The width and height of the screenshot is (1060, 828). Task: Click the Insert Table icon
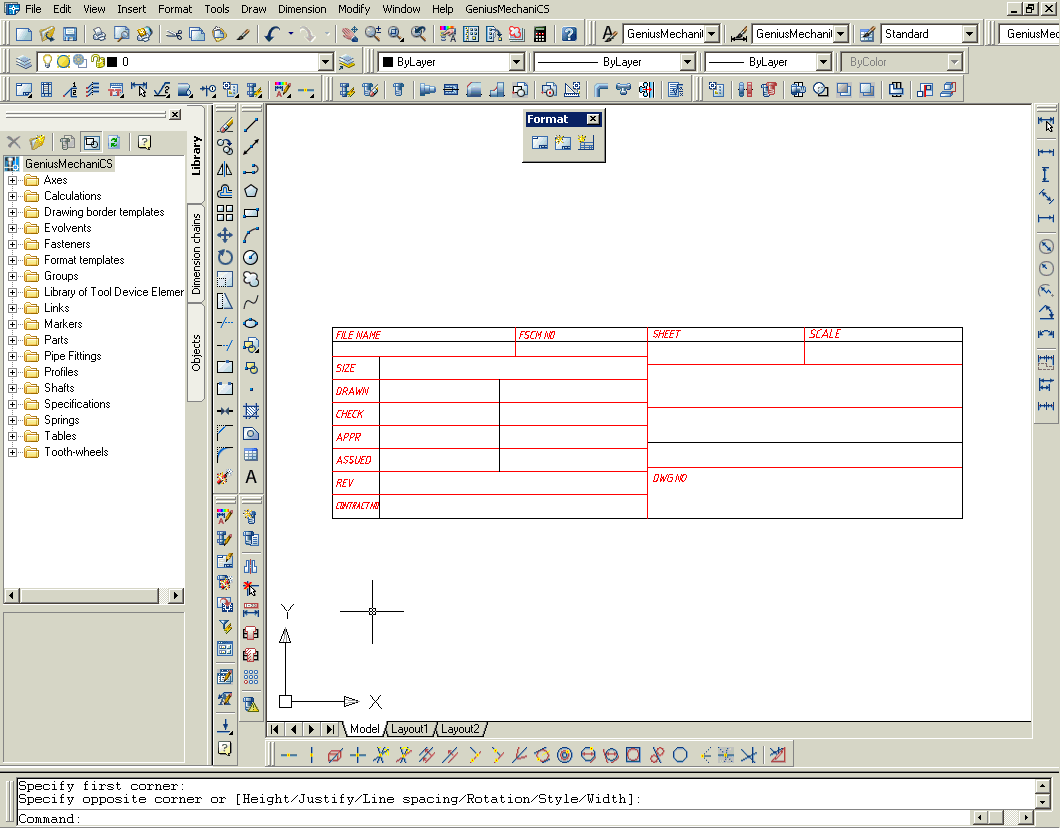click(x=251, y=455)
